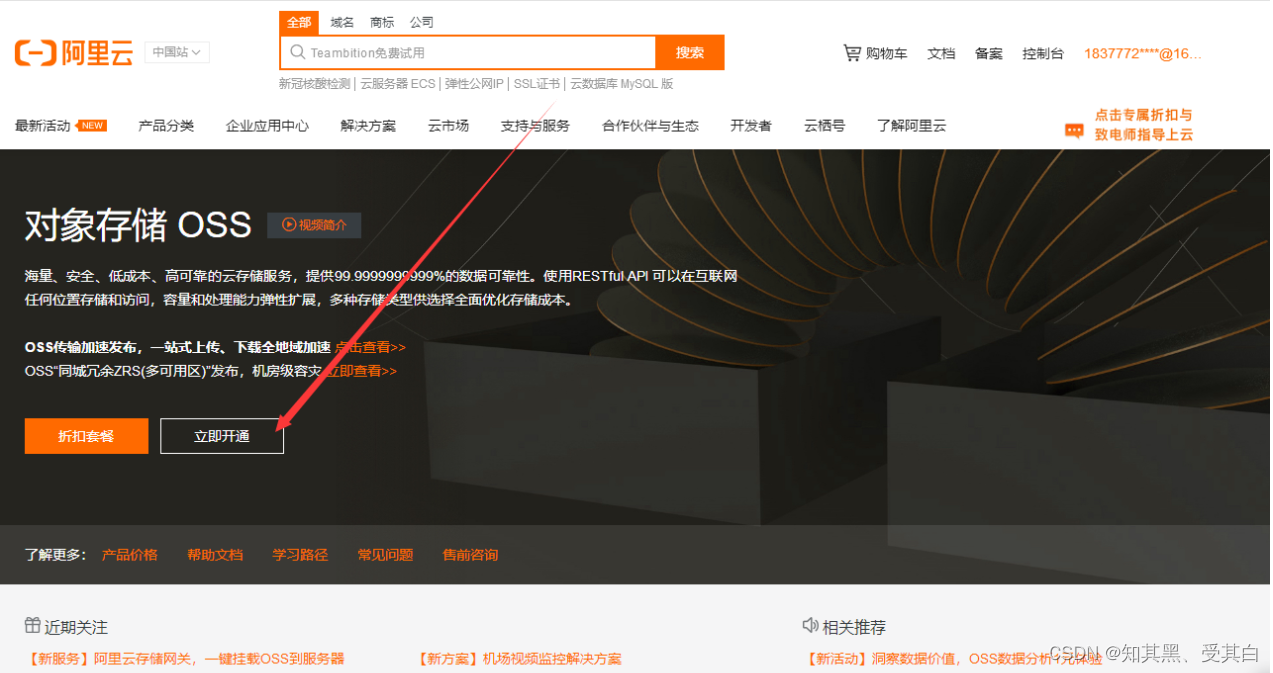1273x673 pixels.
Task: Open the 合作伙伴与生态 menu
Action: (x=650, y=126)
